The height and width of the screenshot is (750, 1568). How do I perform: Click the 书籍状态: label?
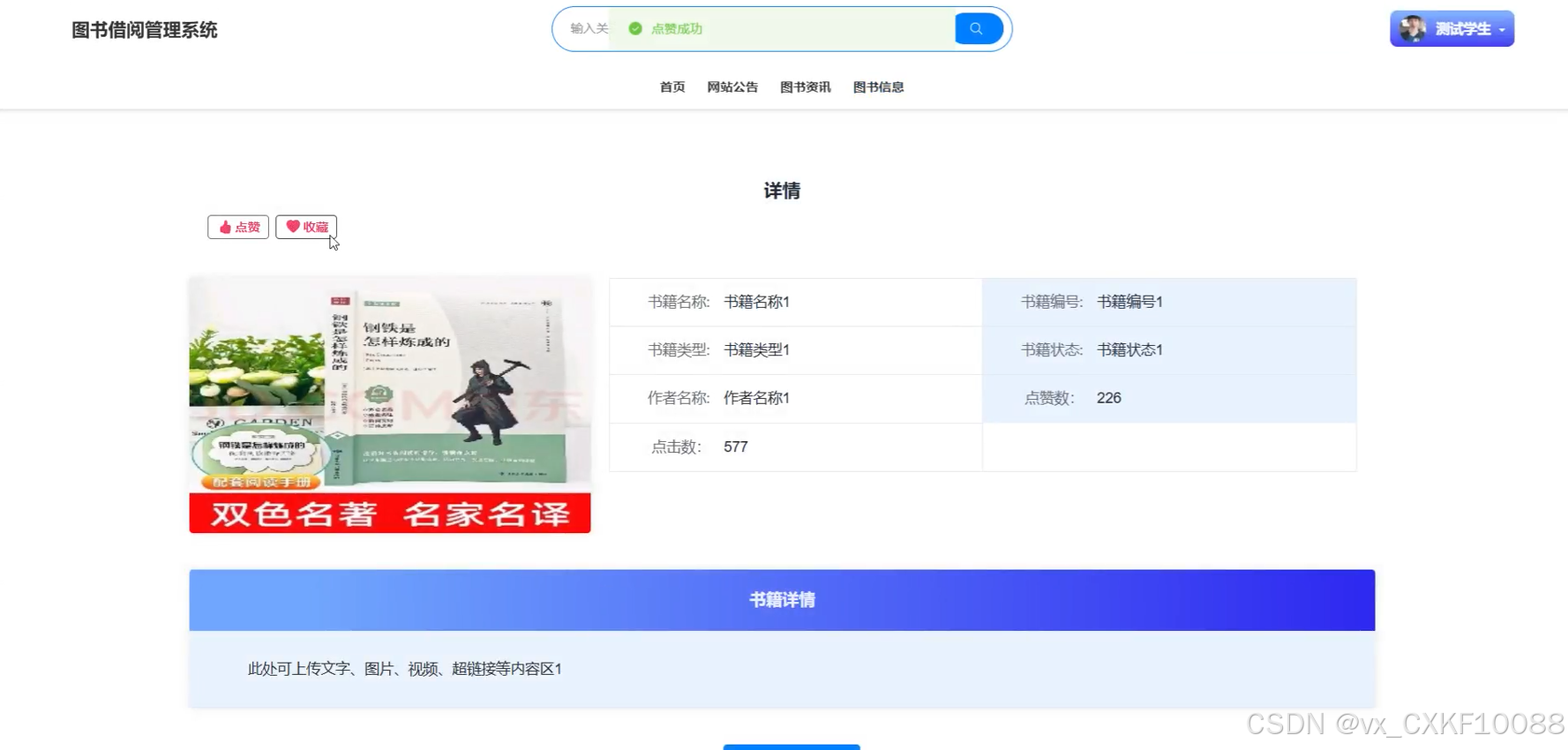1052,350
